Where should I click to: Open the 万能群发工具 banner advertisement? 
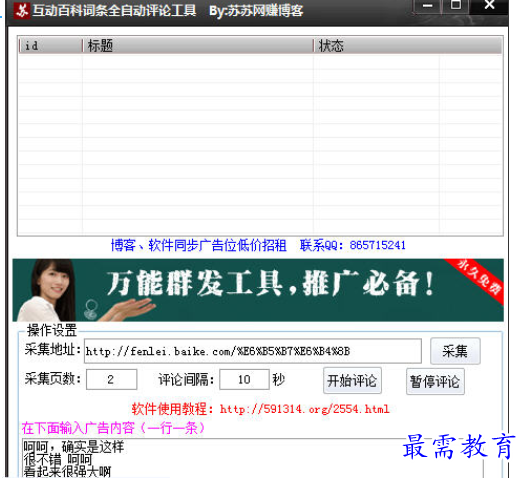coord(258,290)
